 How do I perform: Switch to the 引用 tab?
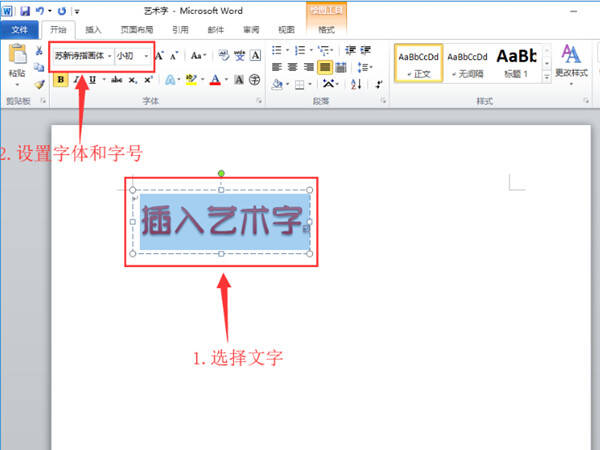[x=180, y=29]
